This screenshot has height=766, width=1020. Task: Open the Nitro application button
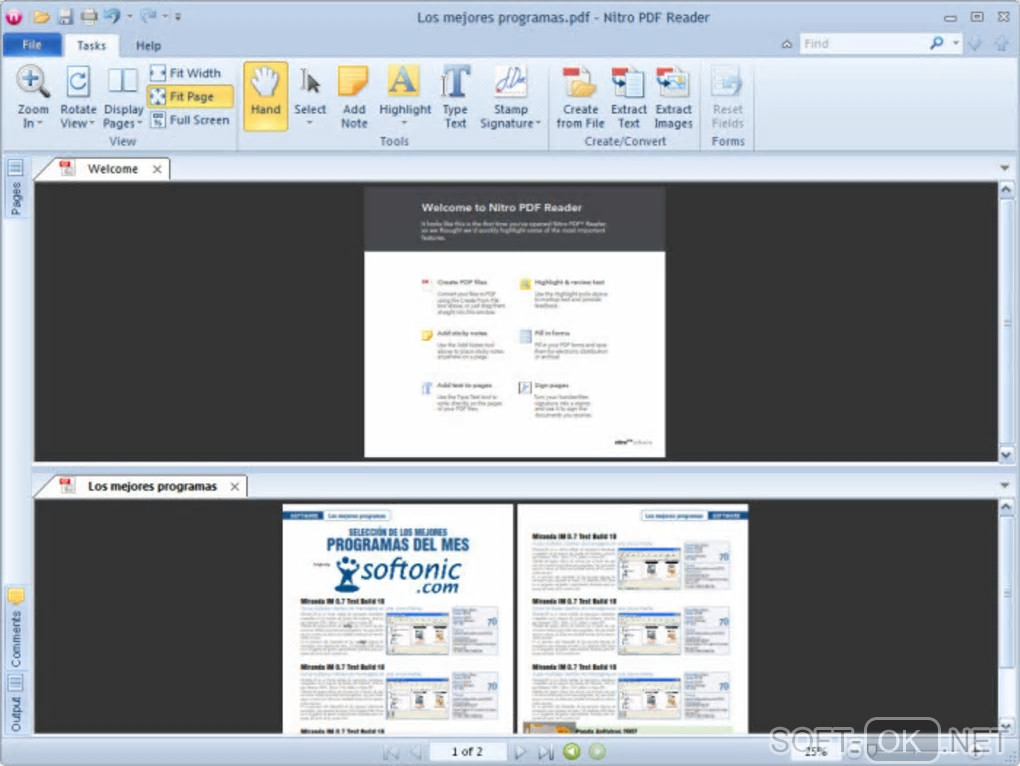pos(14,16)
